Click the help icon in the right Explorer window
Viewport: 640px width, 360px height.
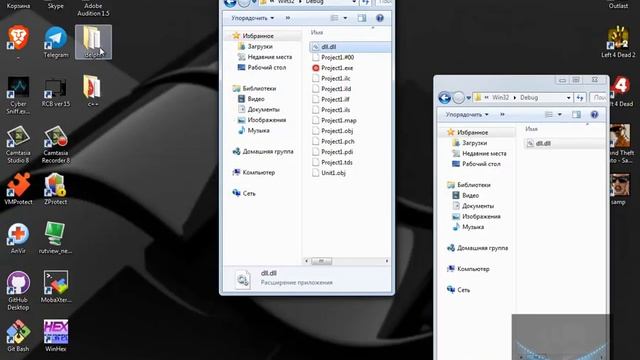point(594,115)
